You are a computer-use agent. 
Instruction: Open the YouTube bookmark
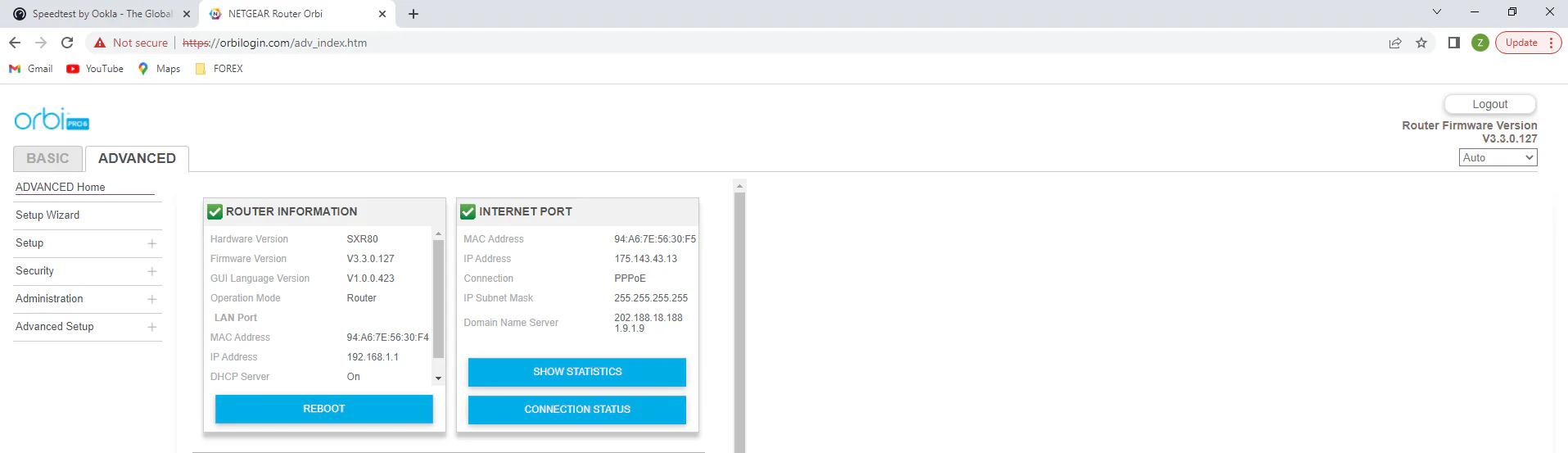tap(95, 69)
